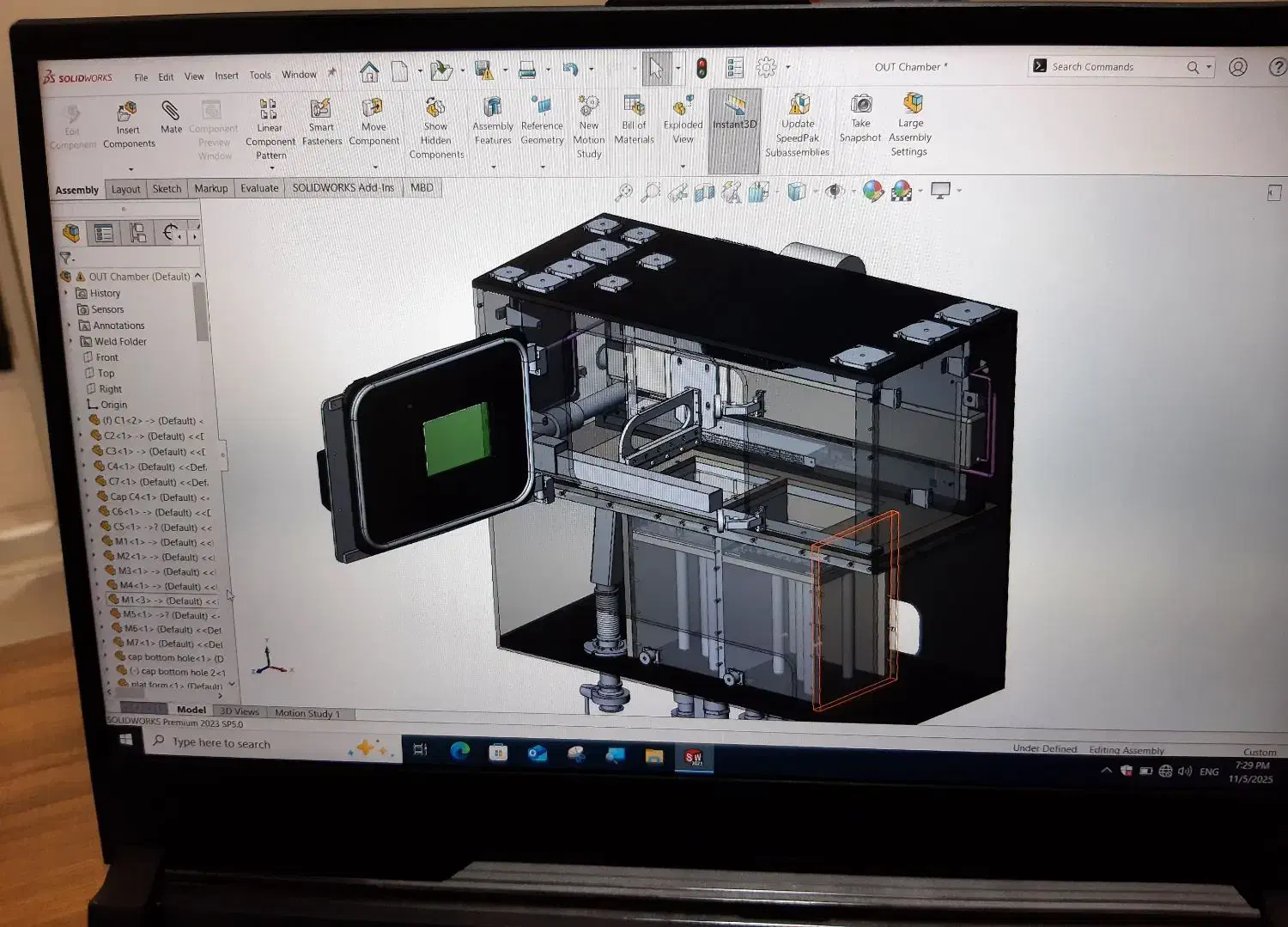Open Smart Fasteners tool

321,120
